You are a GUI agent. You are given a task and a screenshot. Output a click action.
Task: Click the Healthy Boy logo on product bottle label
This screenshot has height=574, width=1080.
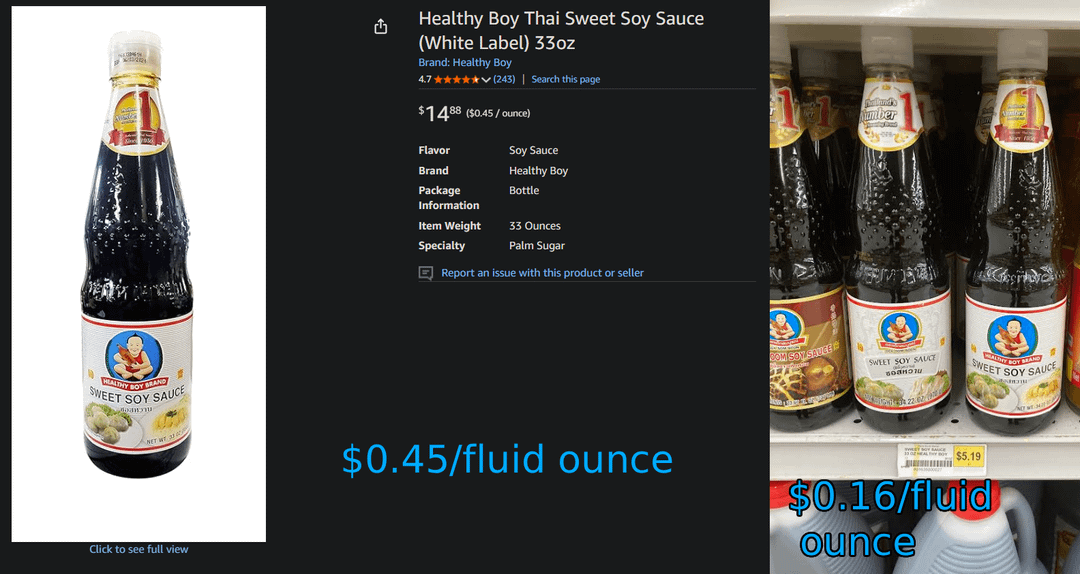click(x=134, y=356)
